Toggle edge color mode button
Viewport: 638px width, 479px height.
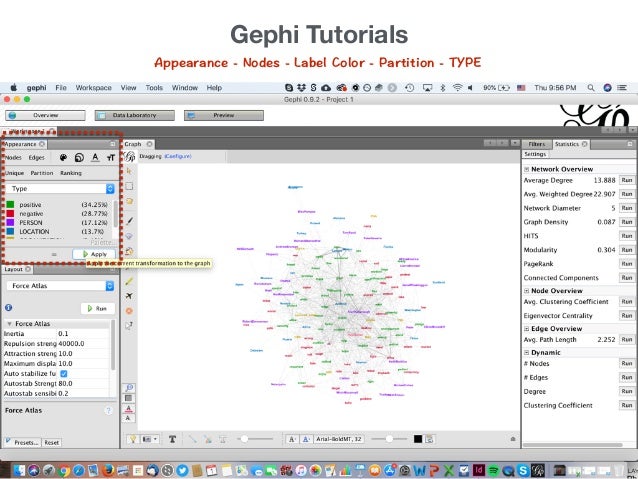click(x=208, y=439)
